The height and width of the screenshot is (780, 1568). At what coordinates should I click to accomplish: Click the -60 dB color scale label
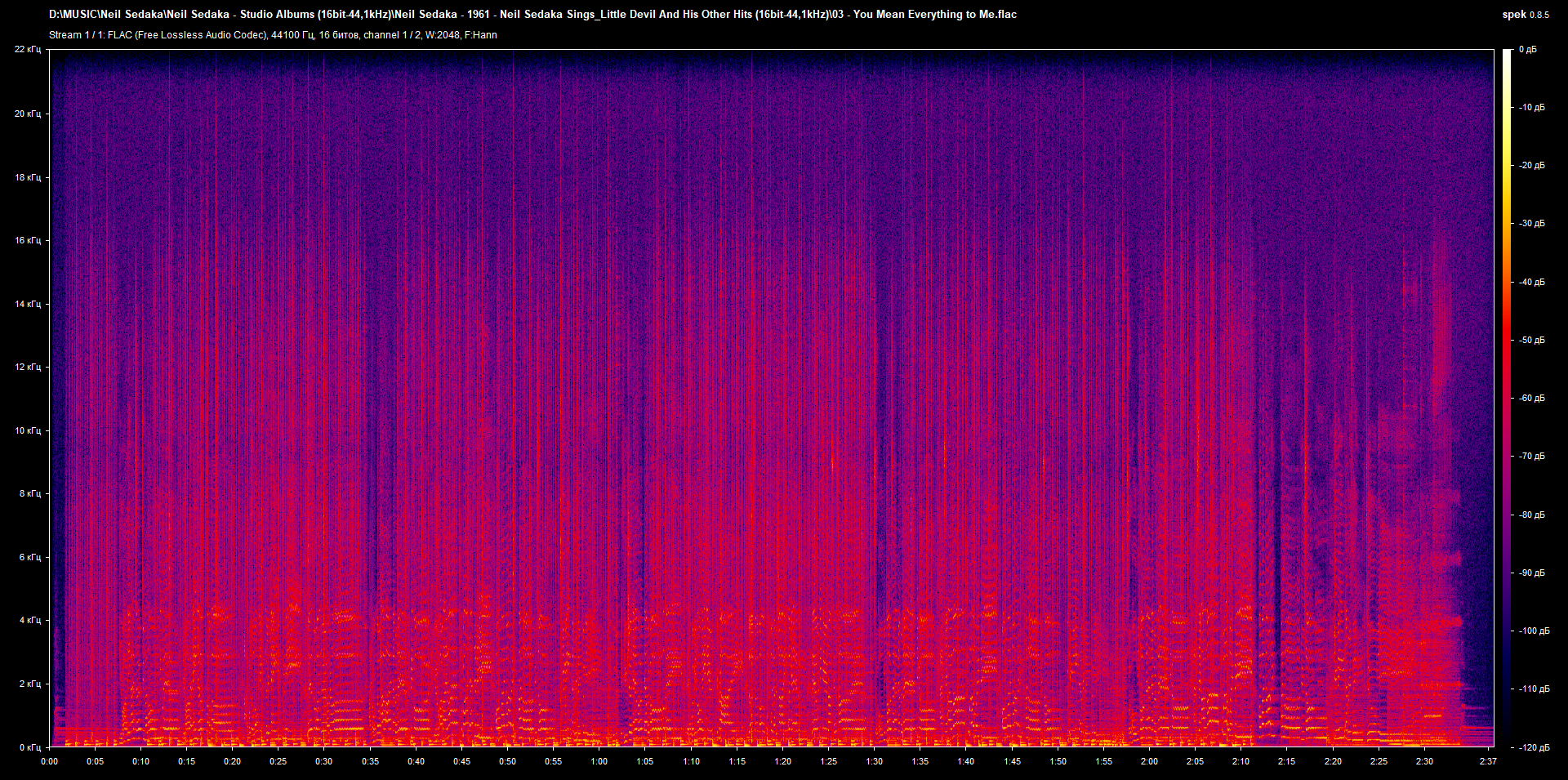[1531, 398]
